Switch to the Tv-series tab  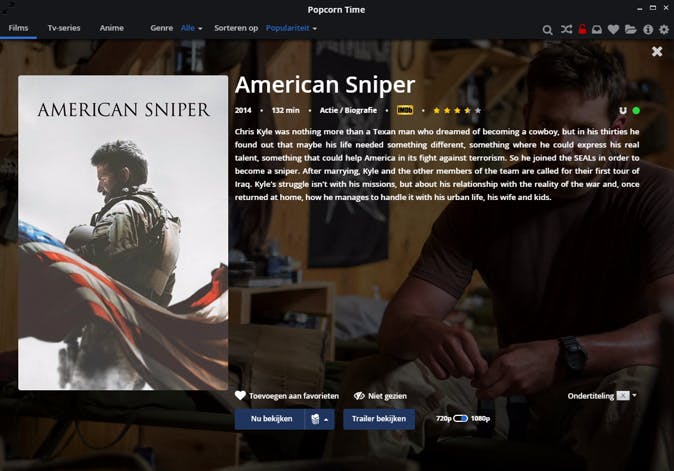coord(64,28)
